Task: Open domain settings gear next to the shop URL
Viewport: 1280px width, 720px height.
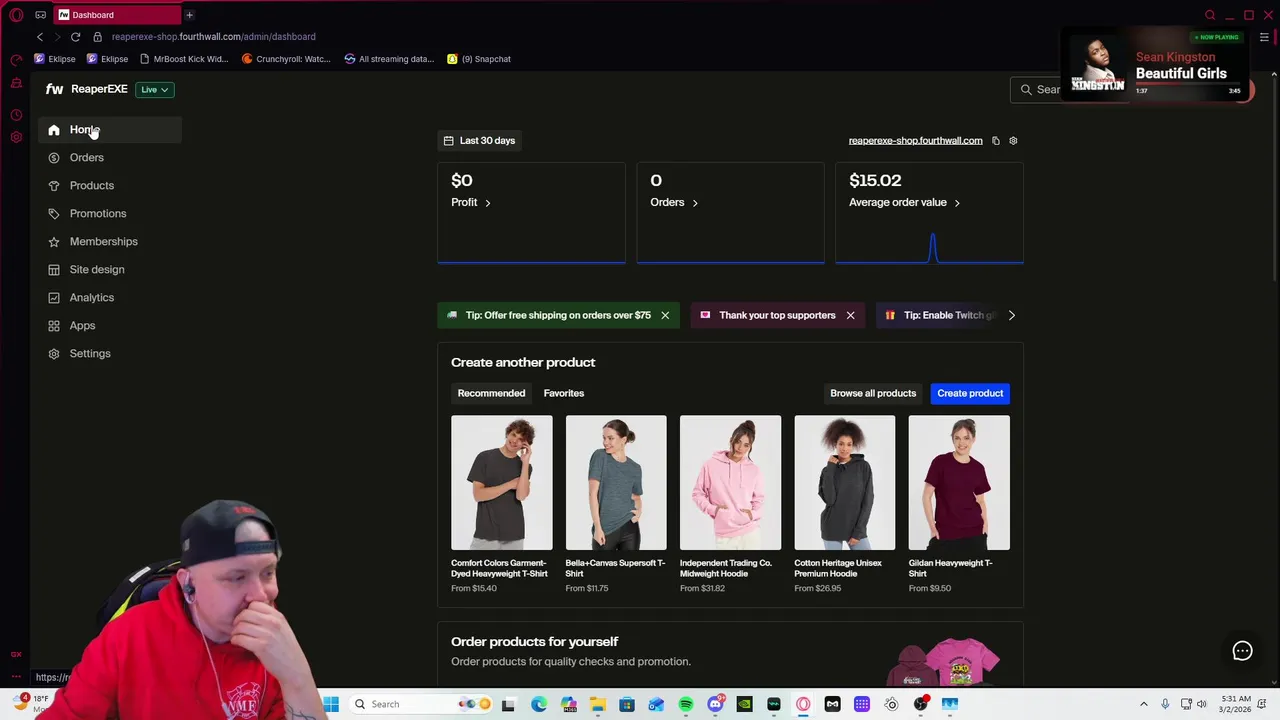Action: (x=1013, y=141)
